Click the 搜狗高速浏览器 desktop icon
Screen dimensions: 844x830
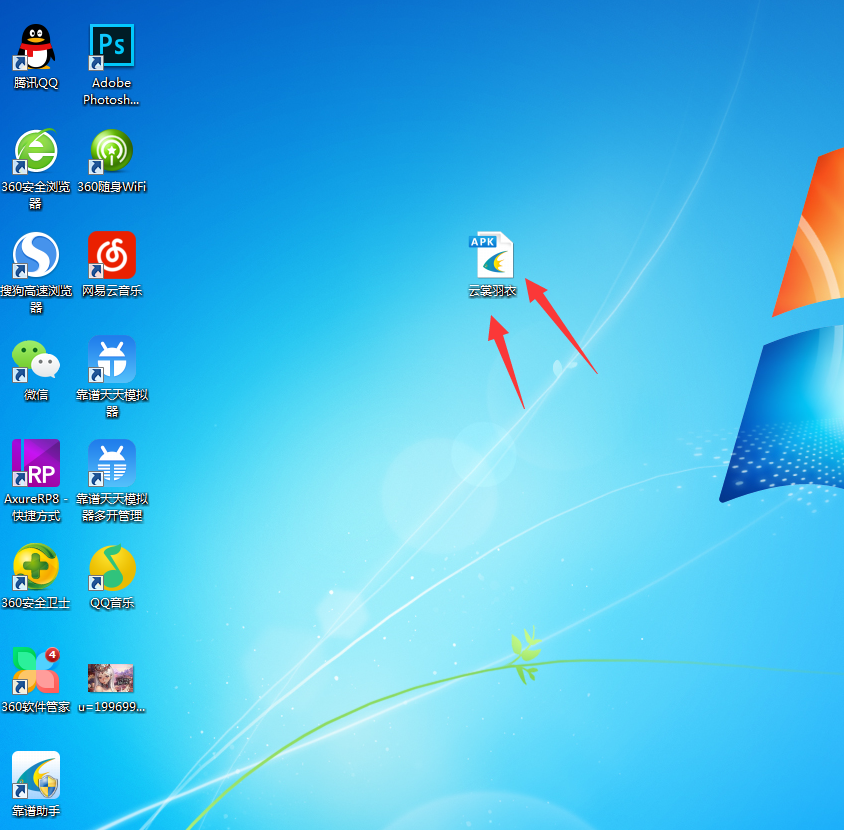pos(36,255)
